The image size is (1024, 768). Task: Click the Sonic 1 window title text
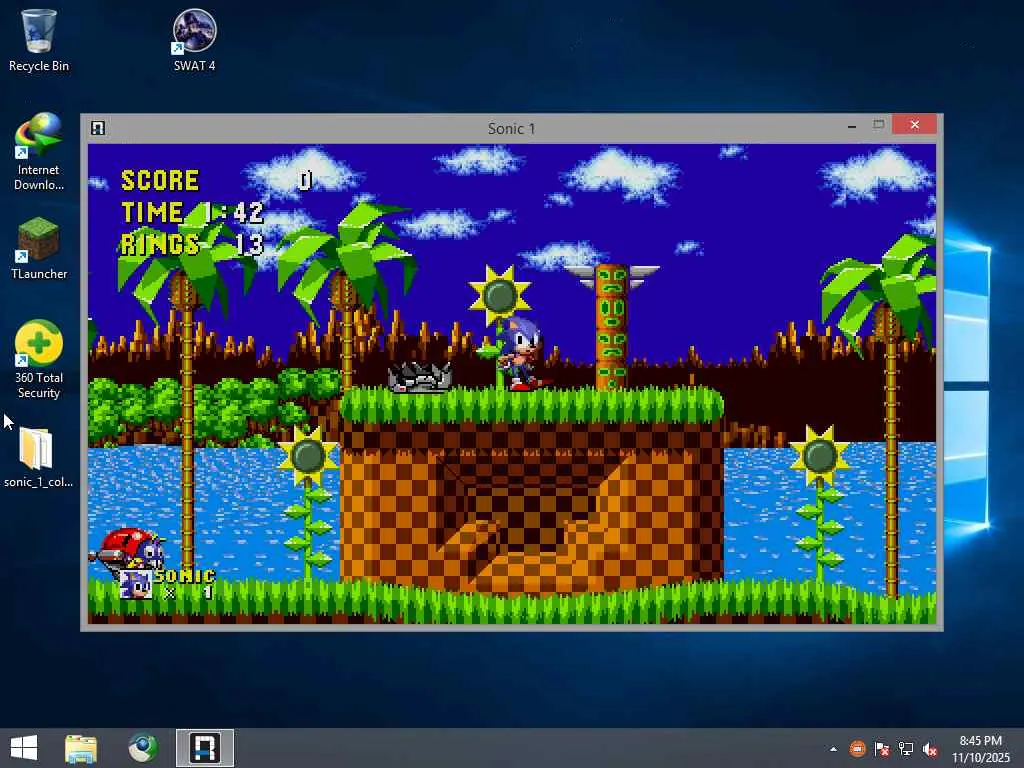click(511, 129)
